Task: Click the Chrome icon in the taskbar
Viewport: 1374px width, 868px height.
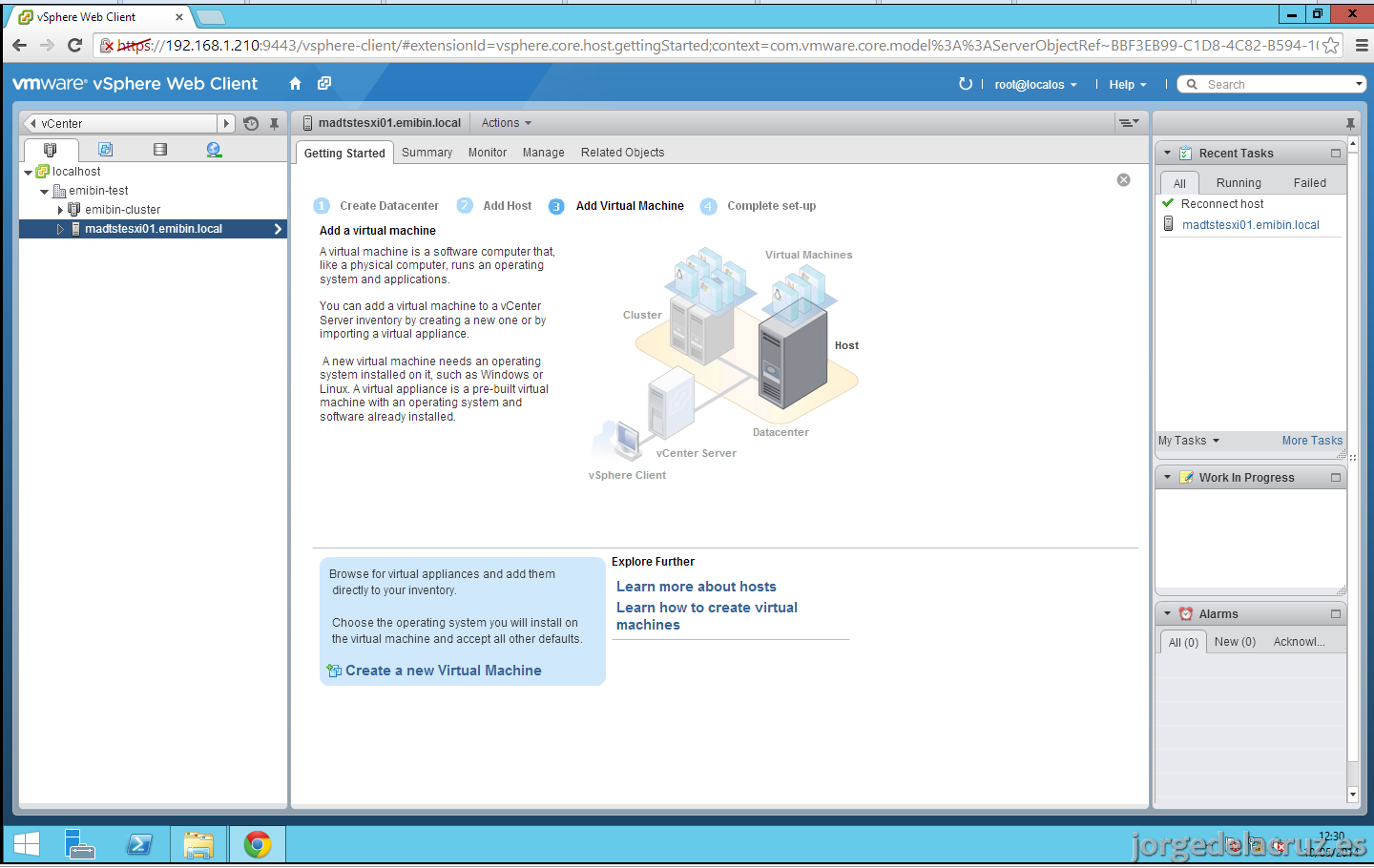Action: 258,844
